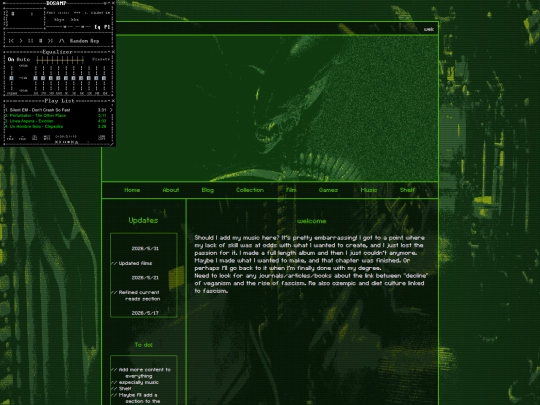Open the Equalizer Presets menu
The image size is (540, 405).
pyautogui.click(x=101, y=59)
